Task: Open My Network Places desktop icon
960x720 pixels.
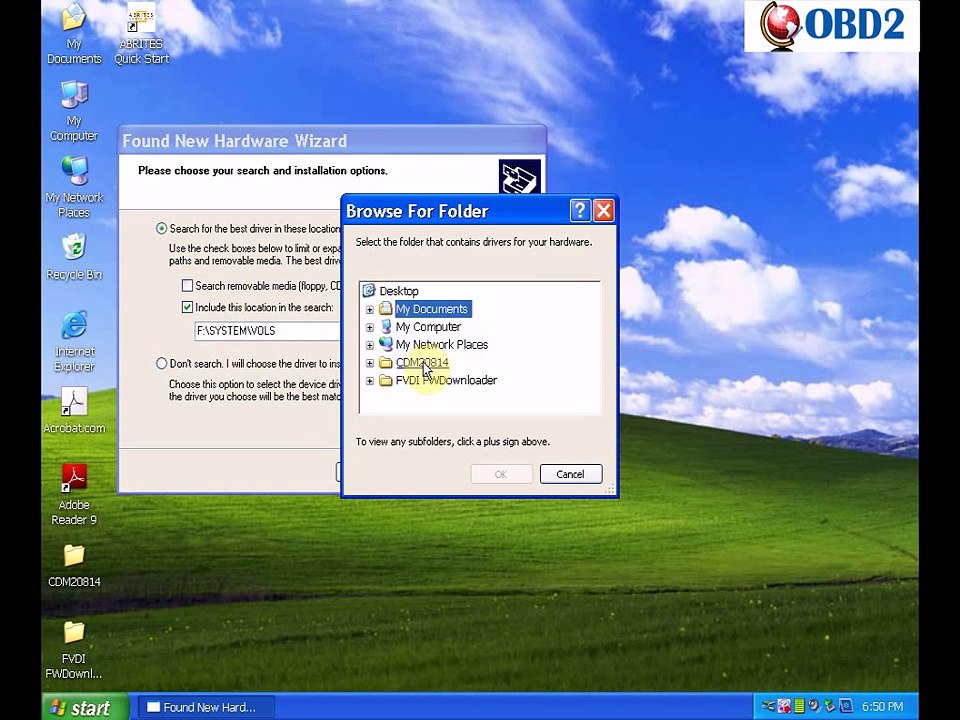Action: point(74,187)
